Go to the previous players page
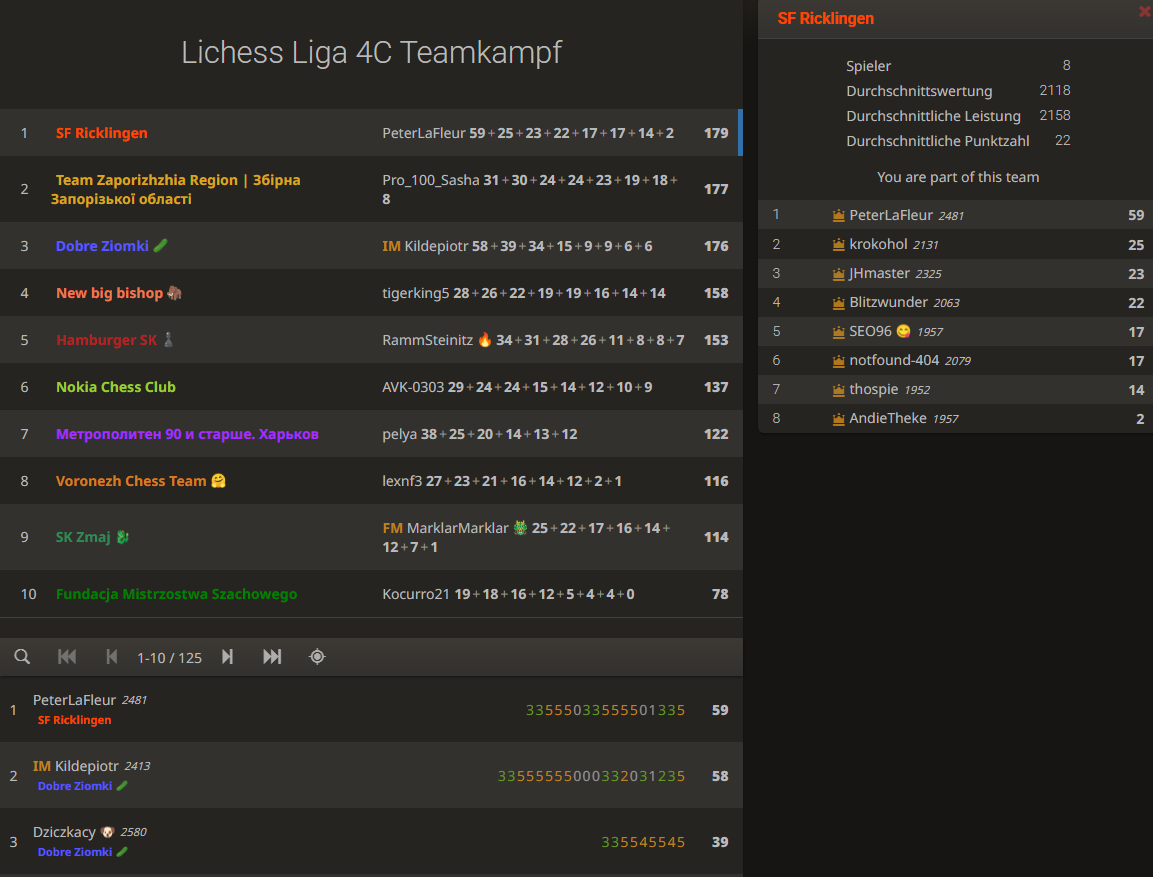1153x877 pixels. pos(112,657)
